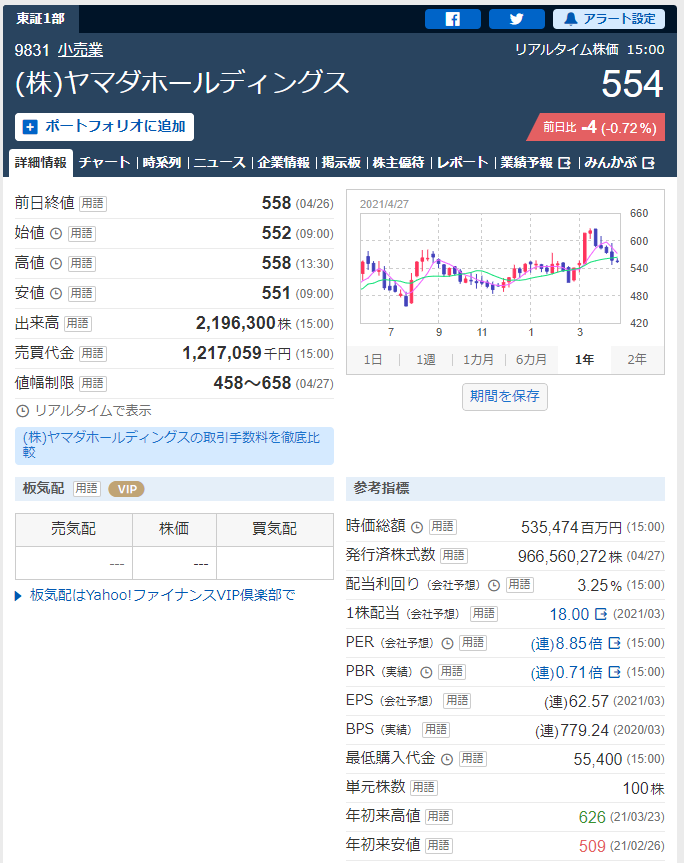Open the ニュース tab

click(x=220, y=163)
